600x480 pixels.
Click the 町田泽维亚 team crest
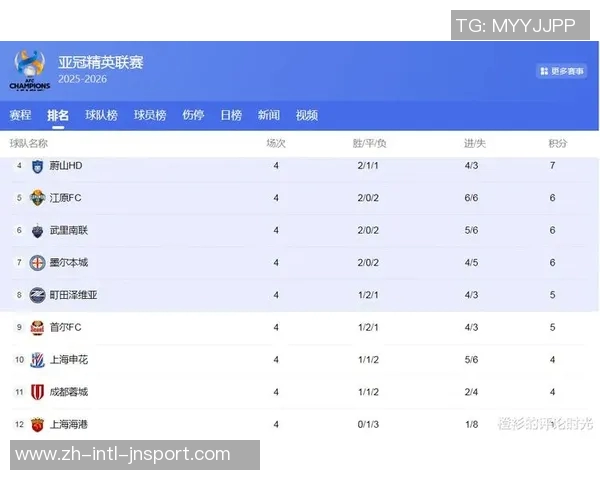38,295
